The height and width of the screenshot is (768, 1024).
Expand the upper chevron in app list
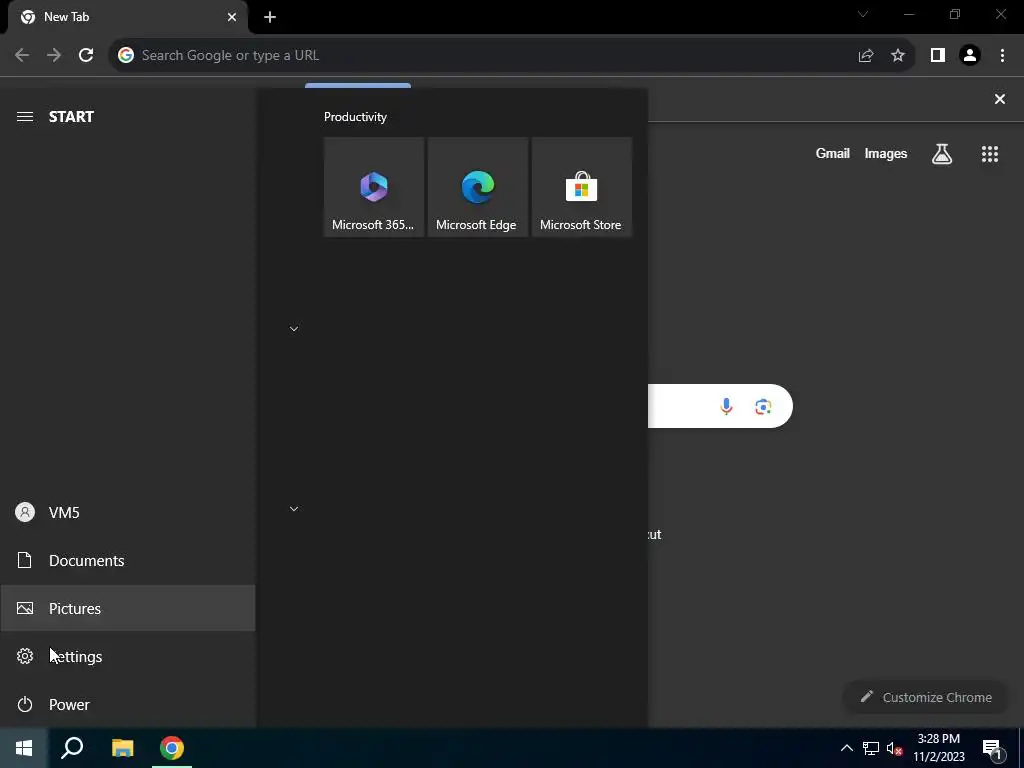(294, 328)
